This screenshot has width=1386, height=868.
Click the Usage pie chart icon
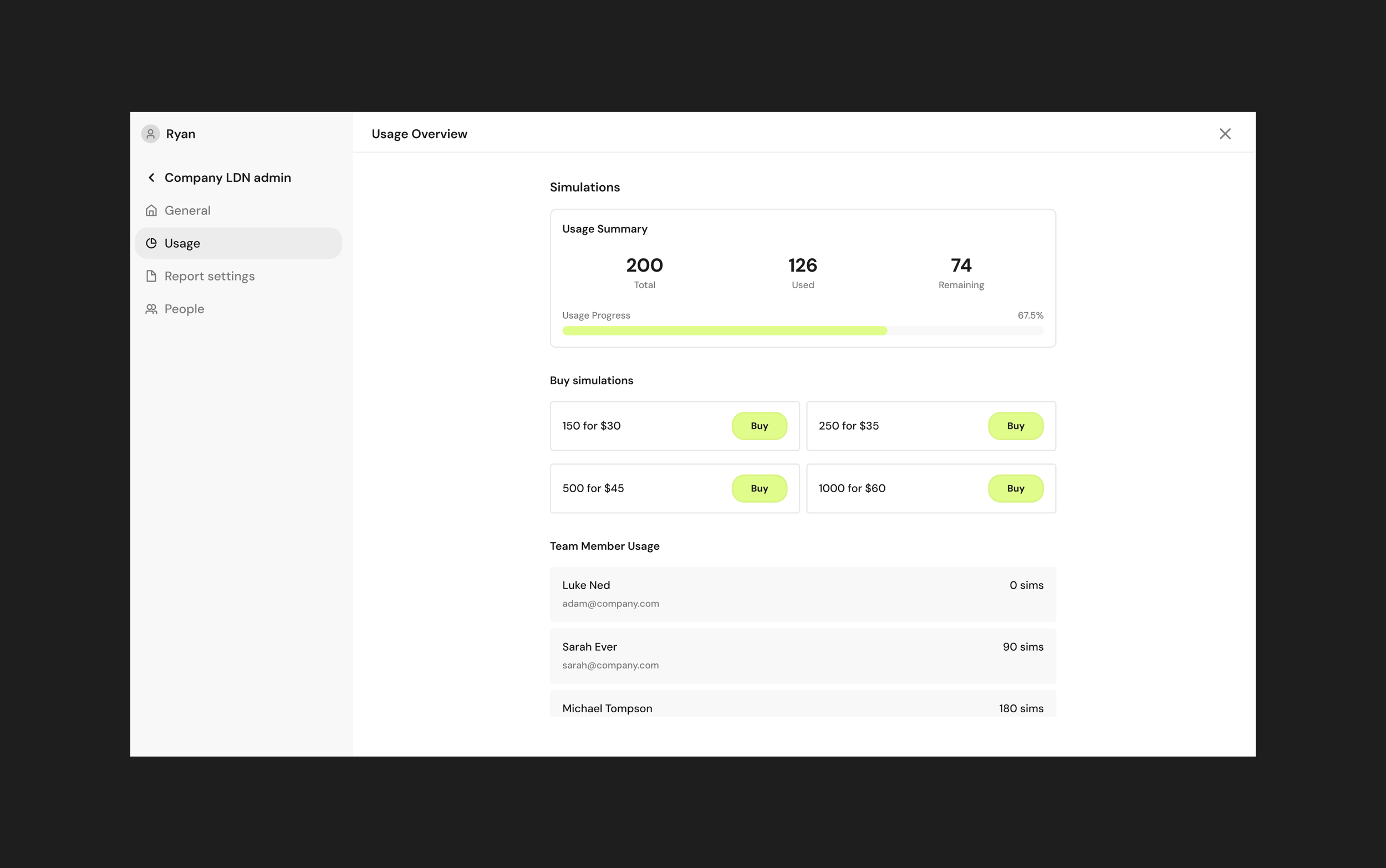151,243
